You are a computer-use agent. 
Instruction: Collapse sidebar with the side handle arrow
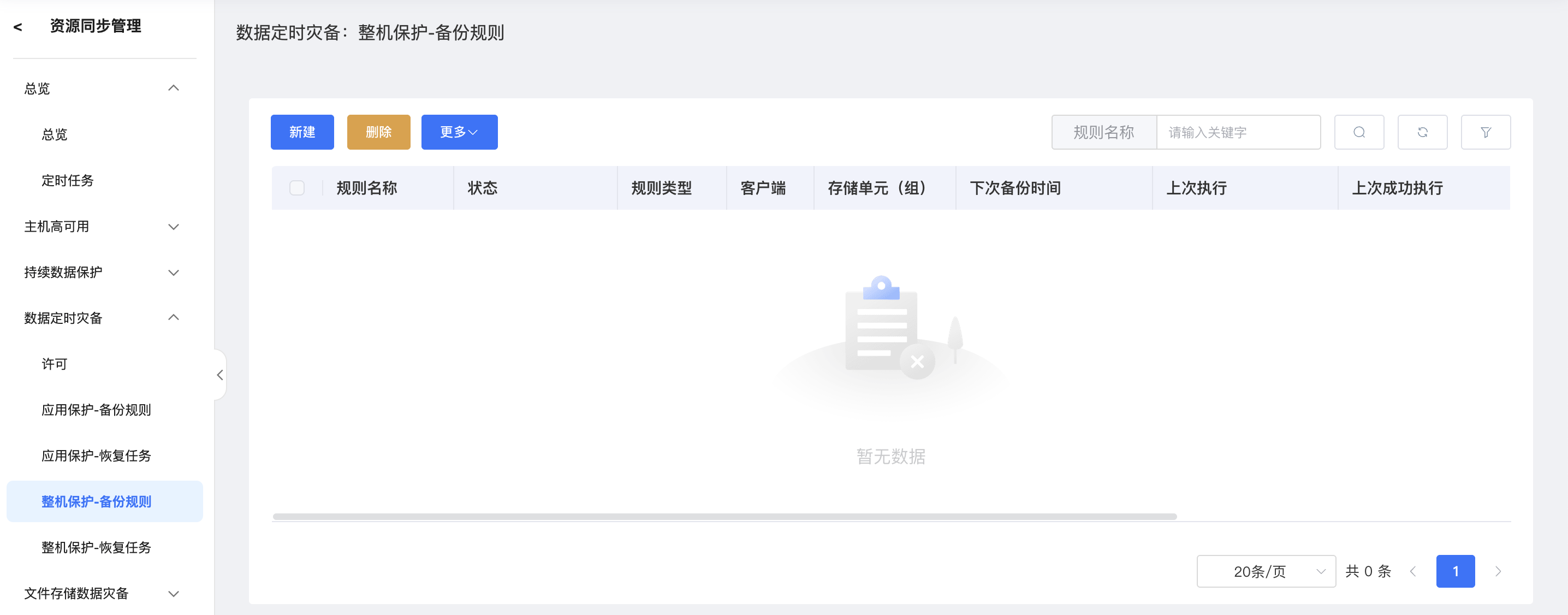[x=219, y=375]
